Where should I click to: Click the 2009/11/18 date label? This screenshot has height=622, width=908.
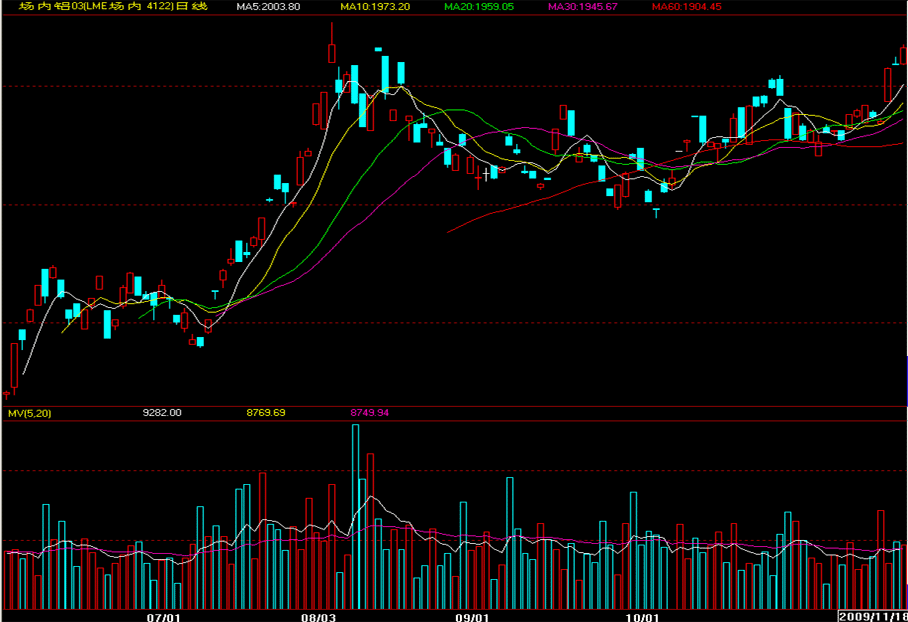pos(873,617)
